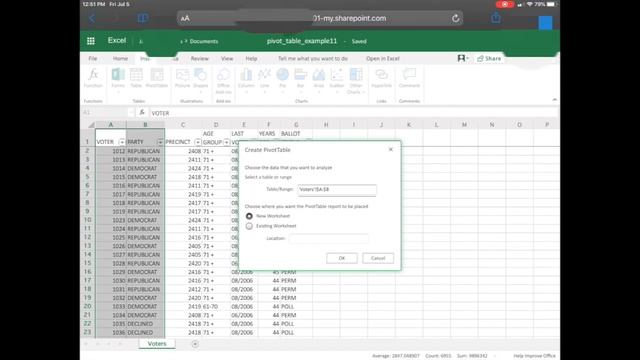Click the Share button
640x360 pixels.
pyautogui.click(x=489, y=58)
